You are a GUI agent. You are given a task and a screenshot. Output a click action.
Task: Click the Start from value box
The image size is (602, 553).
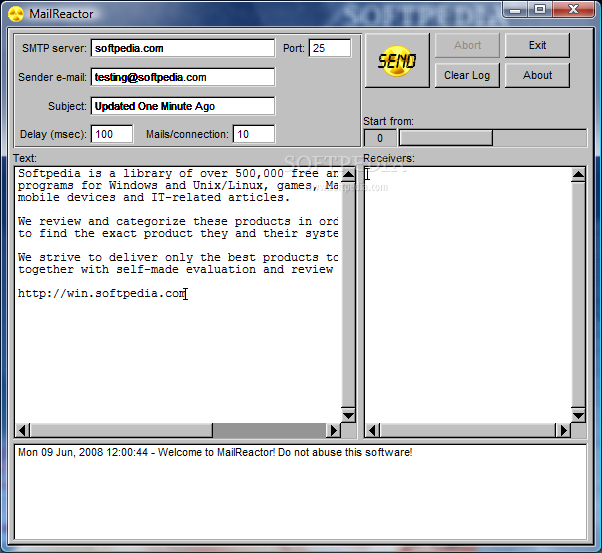(x=380, y=138)
